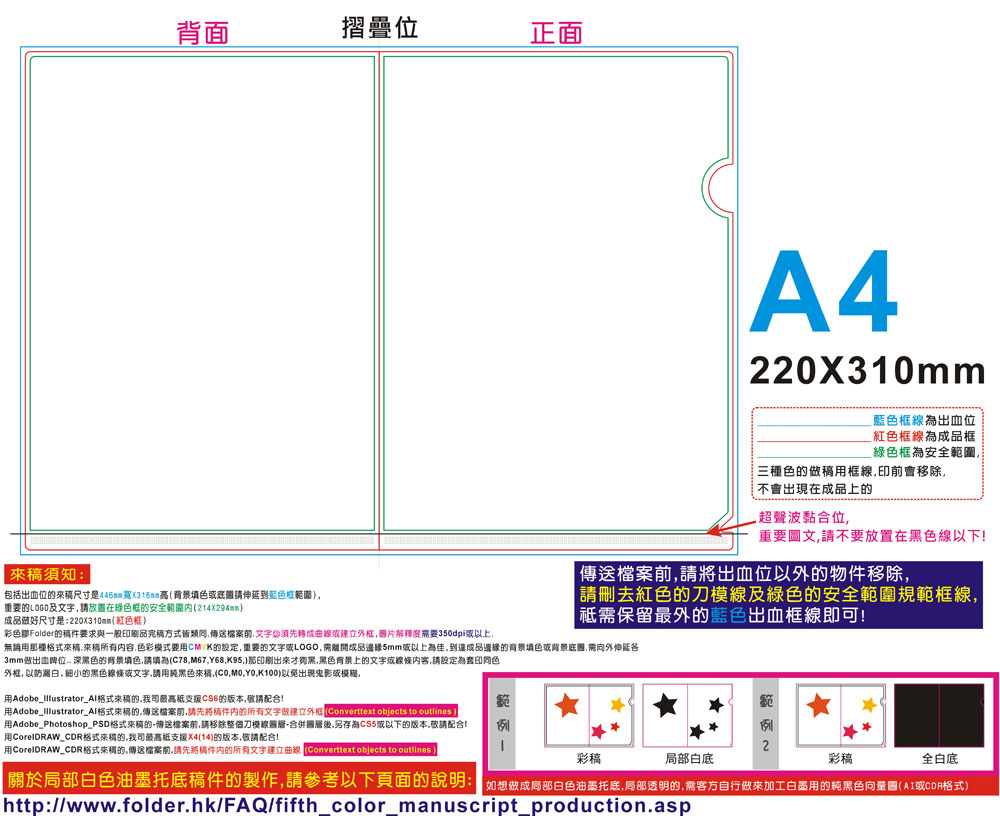Click the 220X310mm size text
Viewport: 1000px width, 816px height.
(x=867, y=370)
